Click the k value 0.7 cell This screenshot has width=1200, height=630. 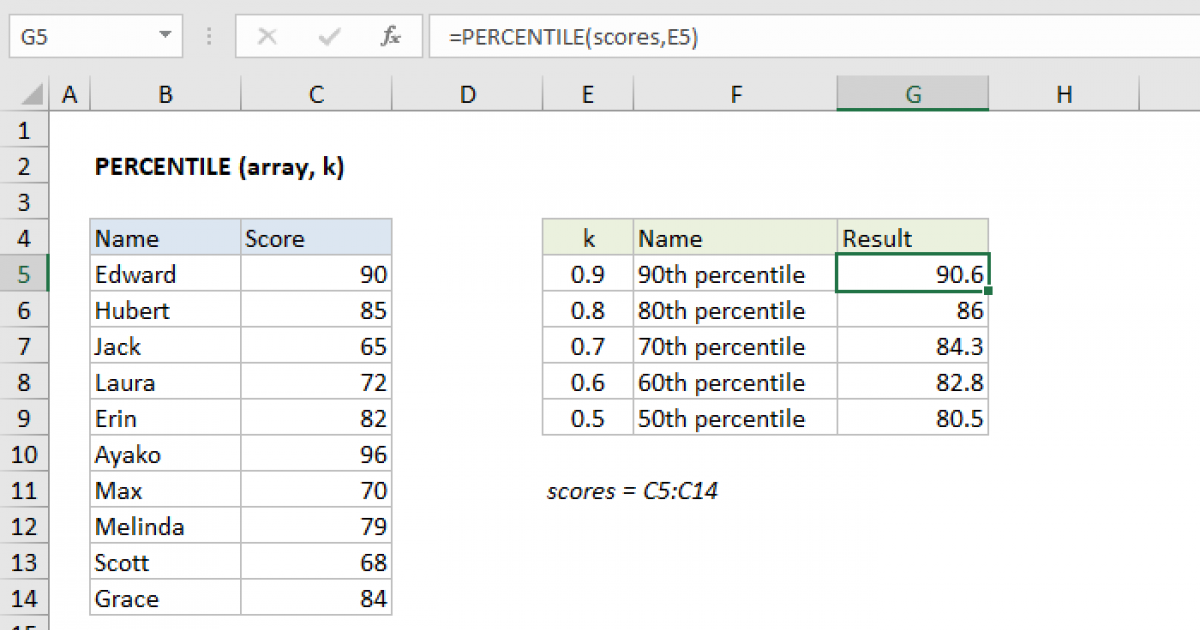588,347
